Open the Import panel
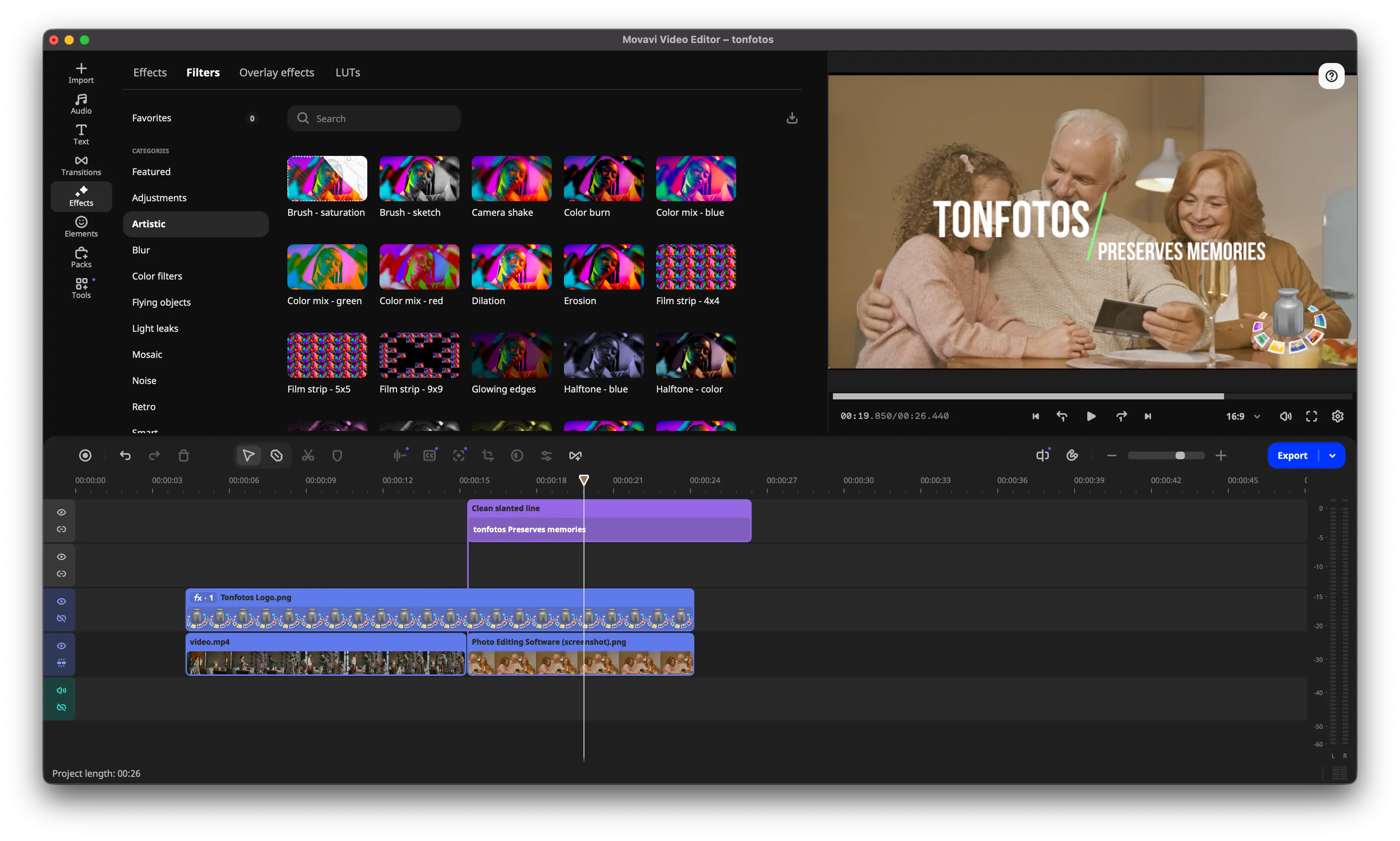The height and width of the screenshot is (841, 1400). (81, 74)
